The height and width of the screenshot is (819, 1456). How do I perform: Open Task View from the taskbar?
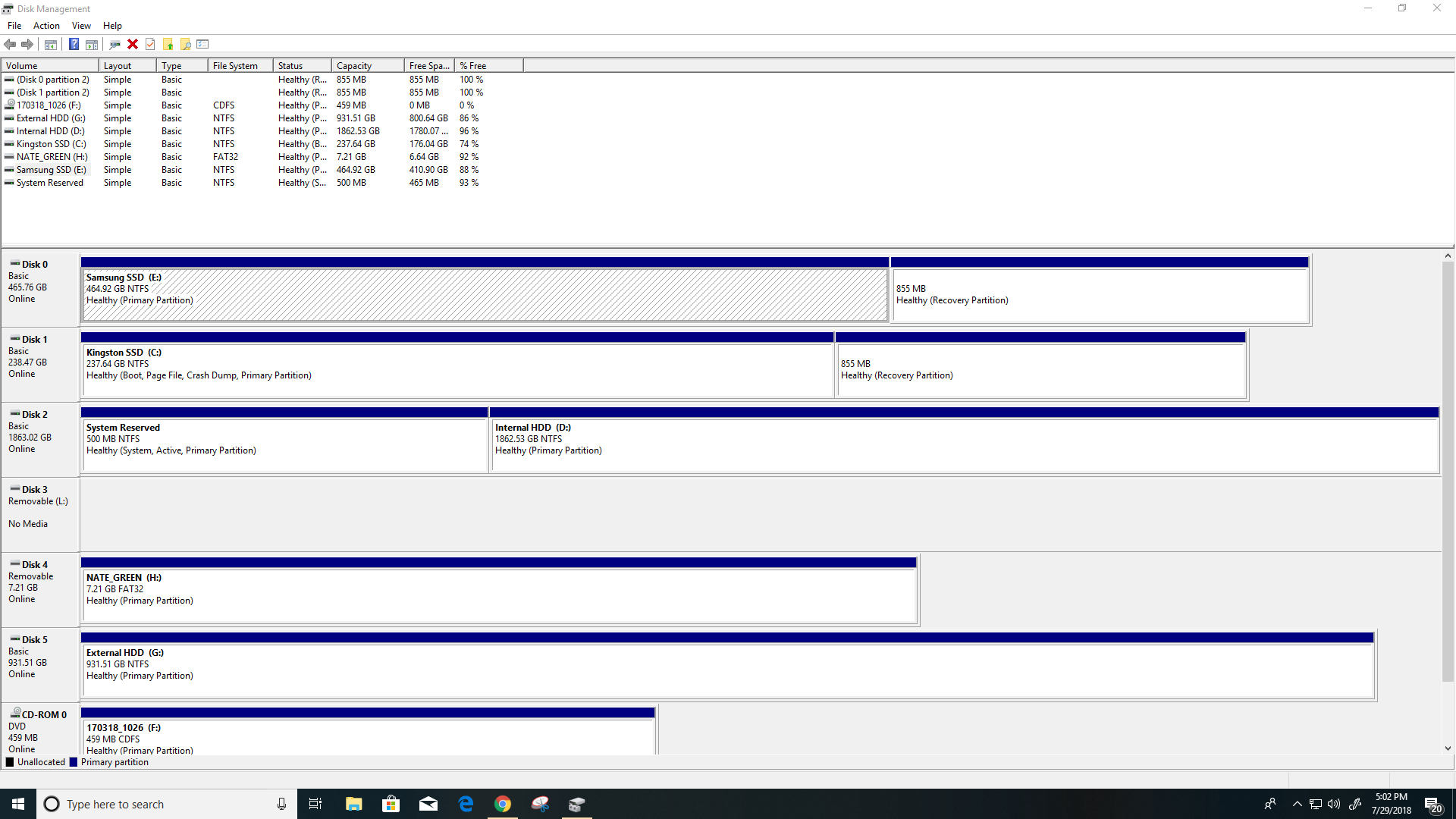315,804
